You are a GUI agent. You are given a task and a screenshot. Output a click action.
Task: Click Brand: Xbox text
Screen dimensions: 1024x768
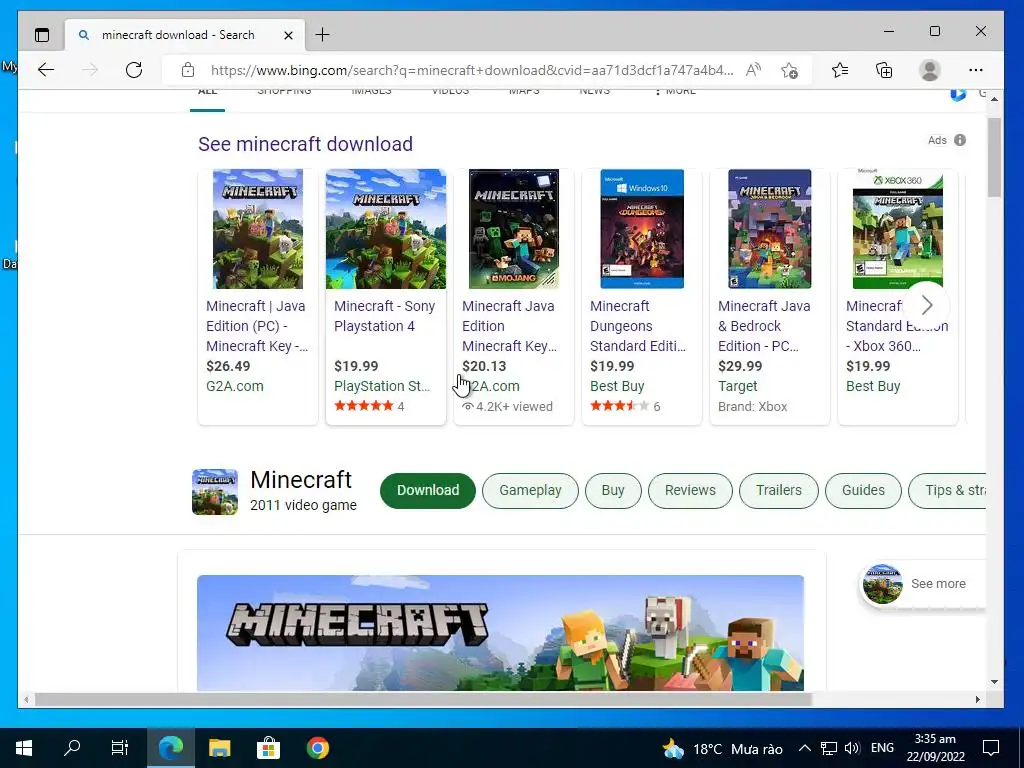pos(752,406)
